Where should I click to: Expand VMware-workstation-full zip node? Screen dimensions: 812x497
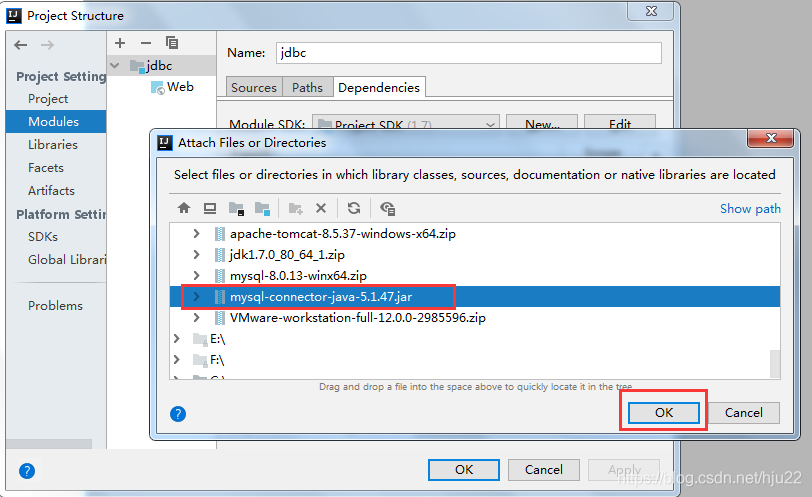pyautogui.click(x=196, y=317)
